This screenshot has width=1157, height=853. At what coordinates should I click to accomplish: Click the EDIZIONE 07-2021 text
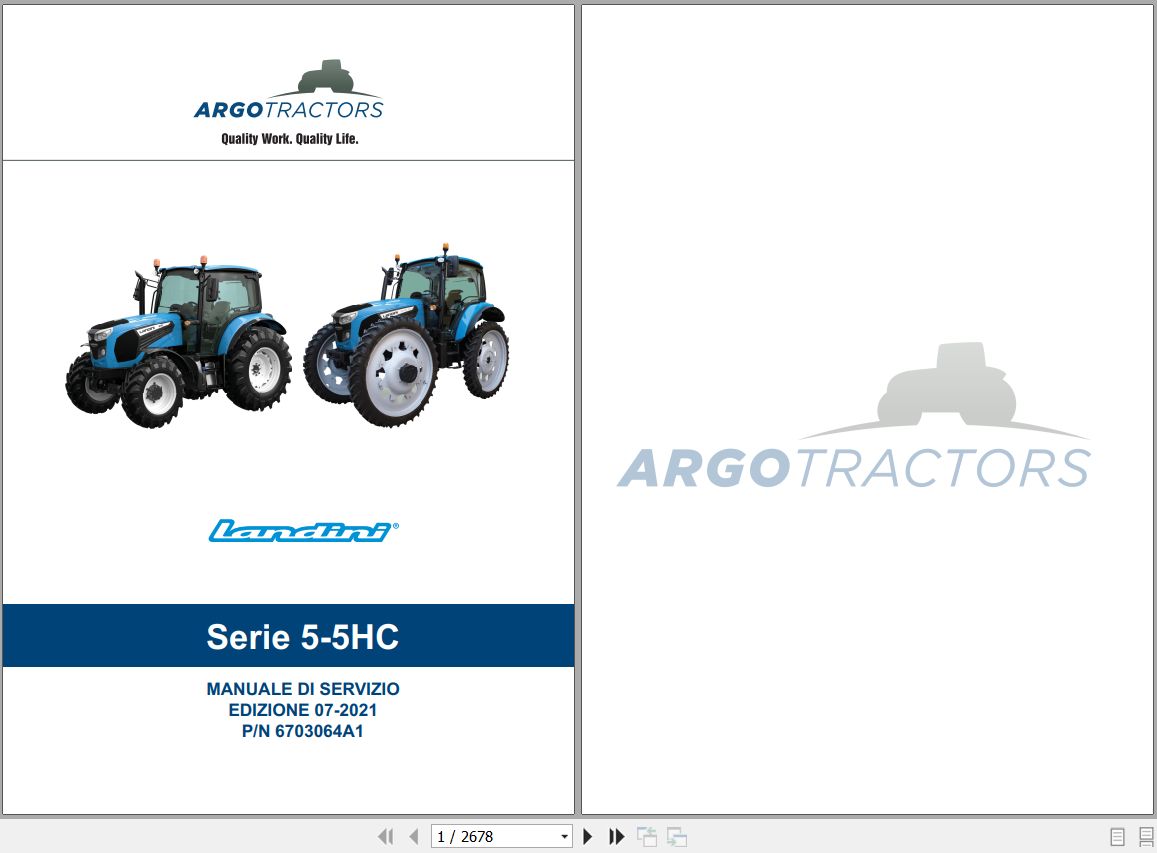[x=303, y=710]
